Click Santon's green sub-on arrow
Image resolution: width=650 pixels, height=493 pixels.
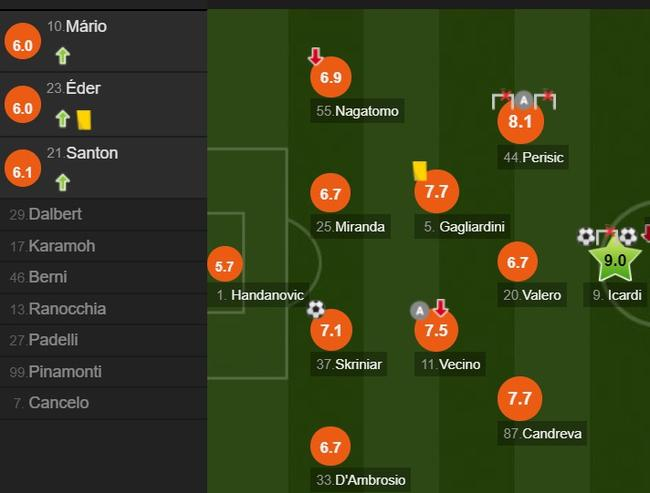click(62, 182)
